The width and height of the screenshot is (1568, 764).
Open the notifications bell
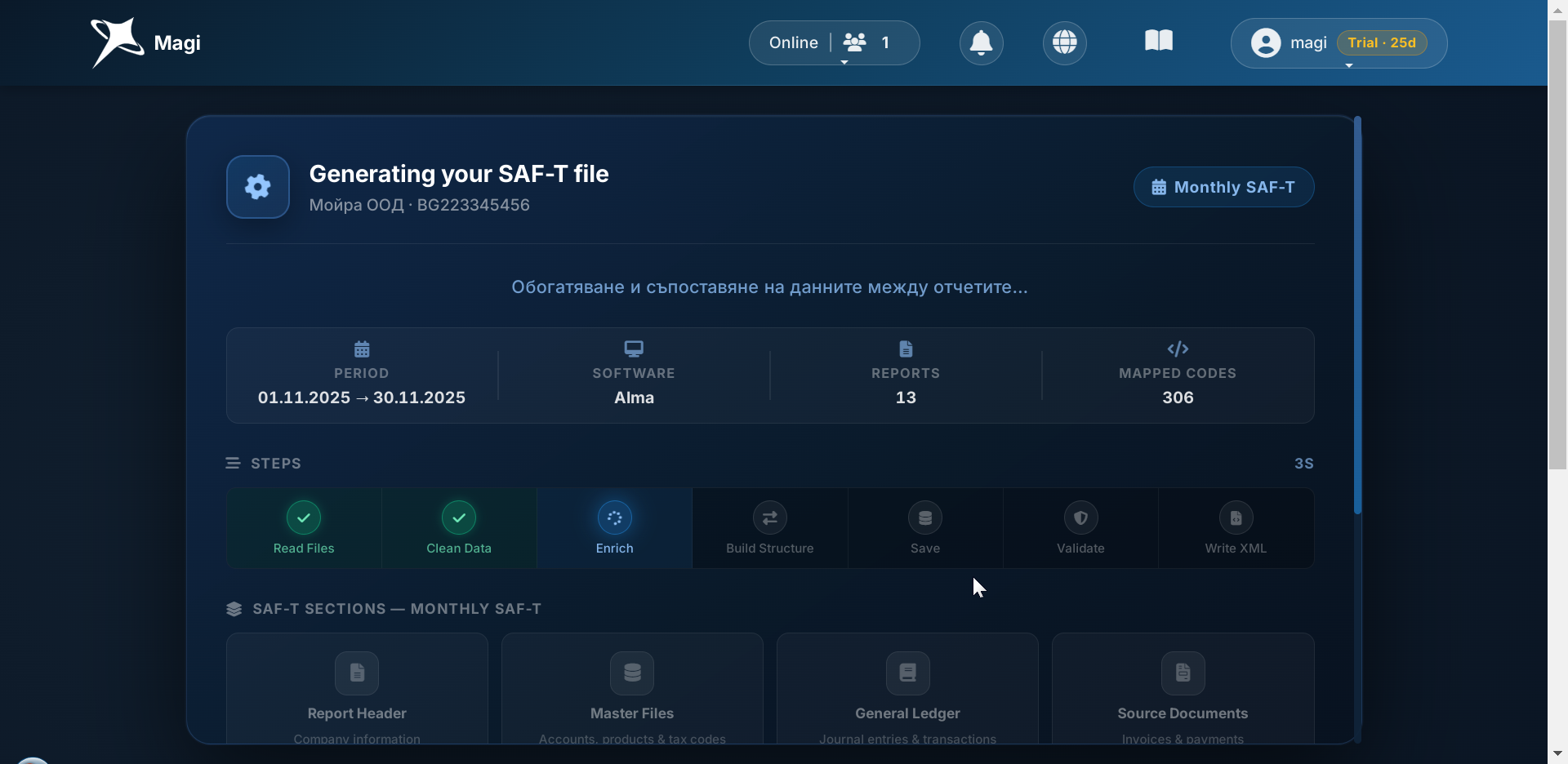(981, 42)
